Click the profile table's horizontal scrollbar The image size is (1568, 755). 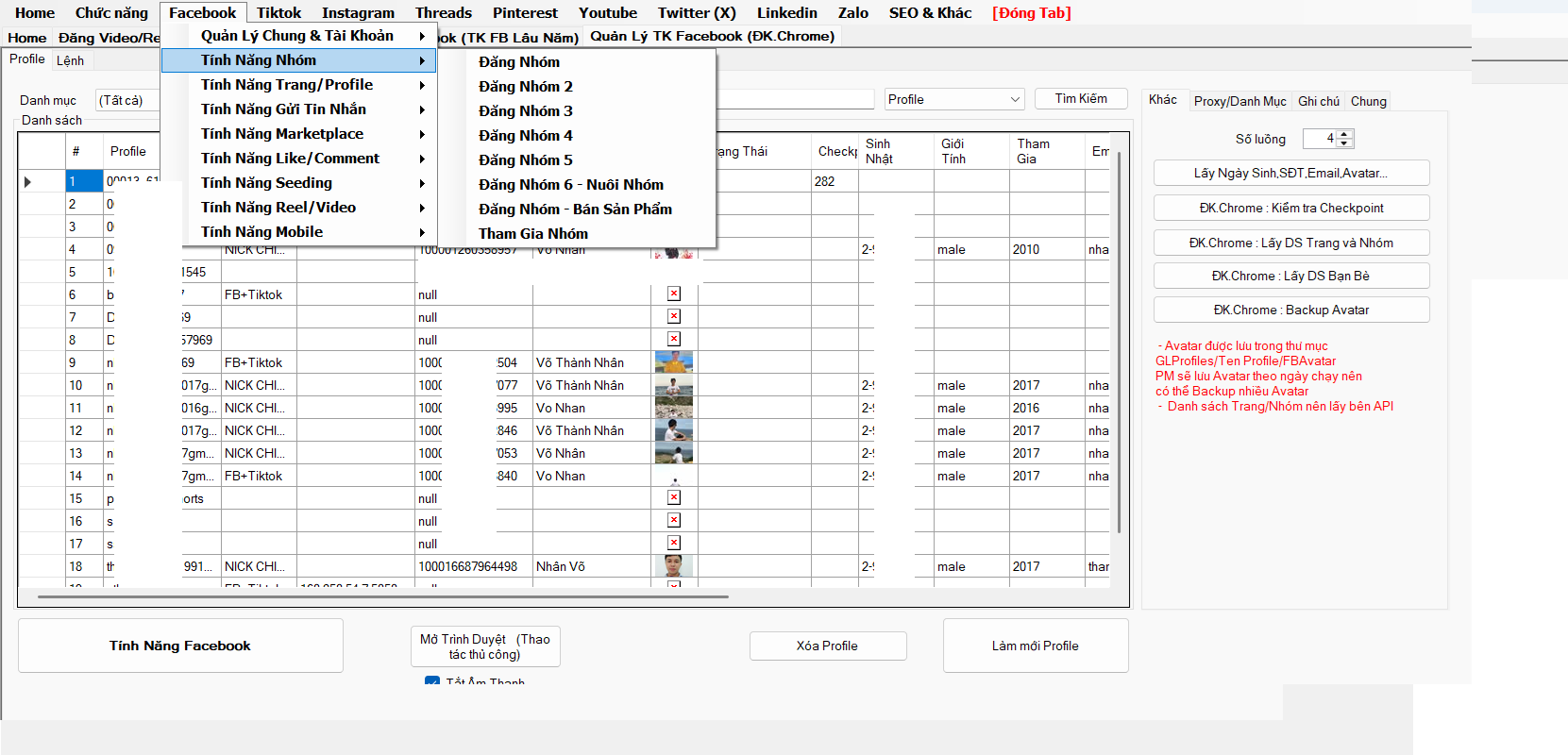[x=382, y=596]
